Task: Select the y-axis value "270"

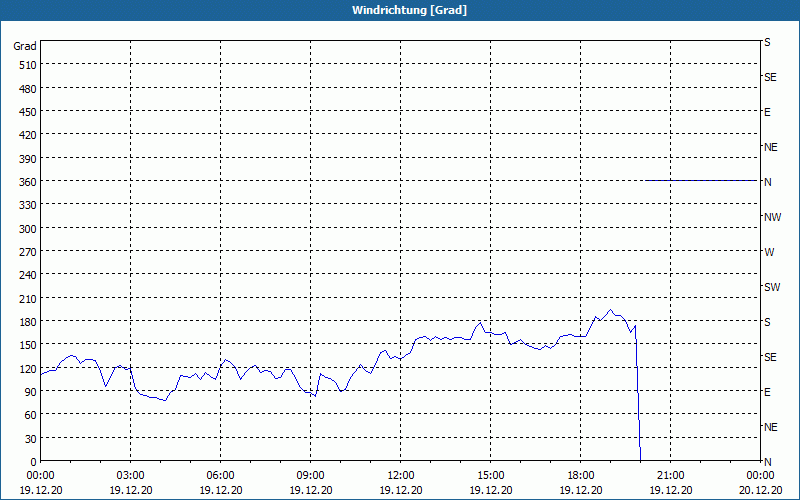Action: tap(28, 252)
